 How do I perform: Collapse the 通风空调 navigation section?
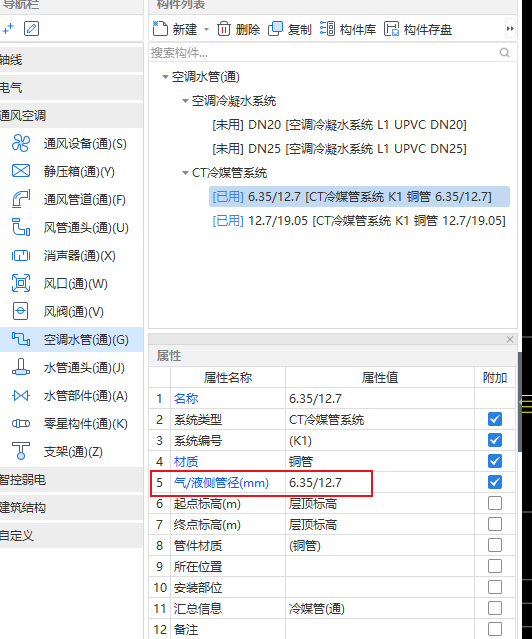pos(71,115)
